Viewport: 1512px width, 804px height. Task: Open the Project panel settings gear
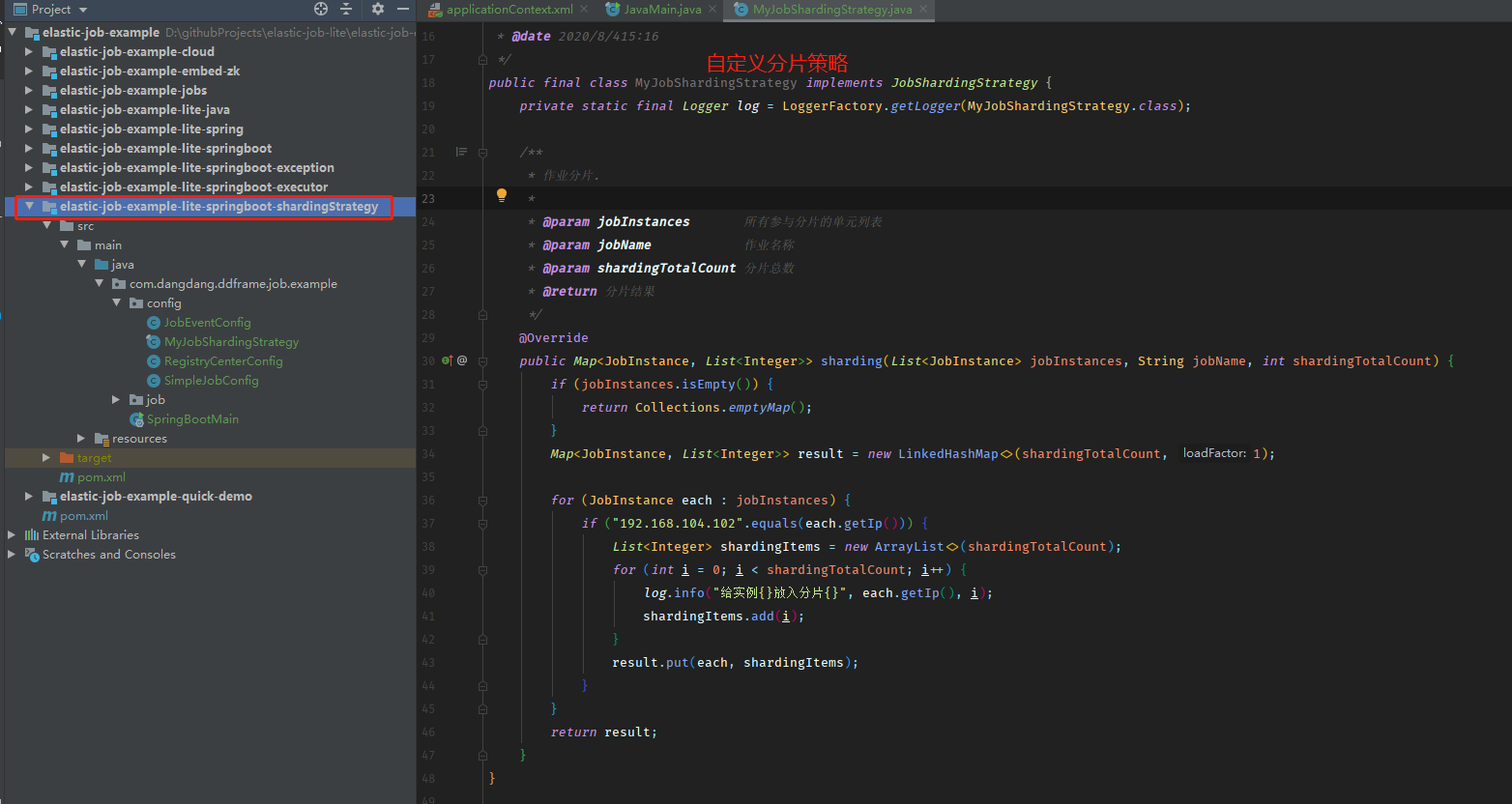(x=377, y=9)
